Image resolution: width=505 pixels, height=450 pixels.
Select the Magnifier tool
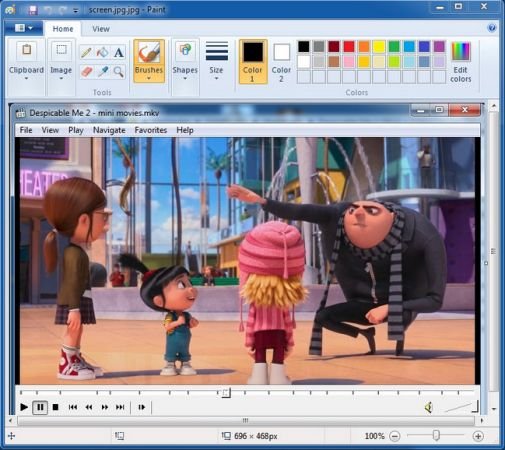[x=119, y=71]
